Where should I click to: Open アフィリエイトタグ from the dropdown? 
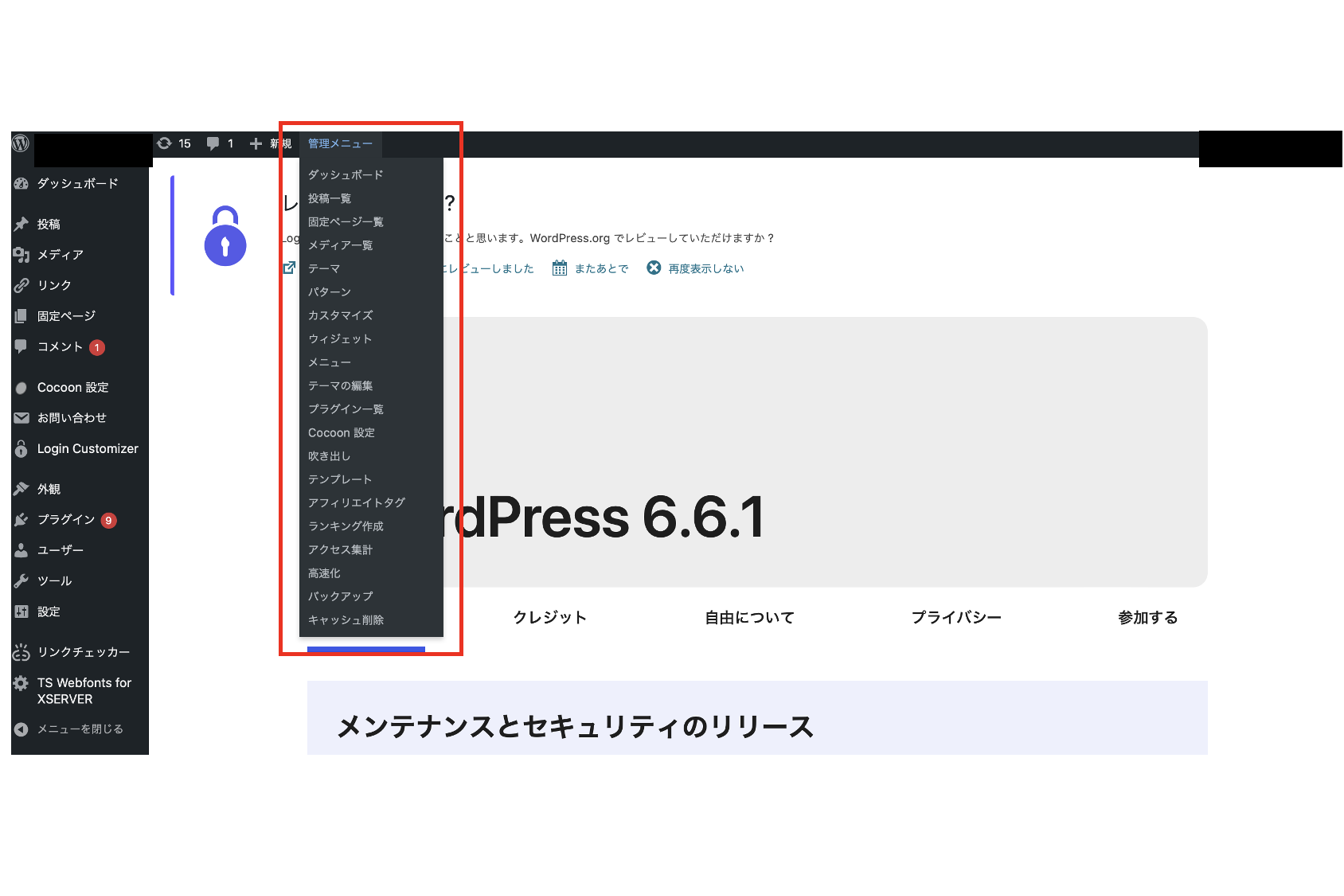(x=371, y=503)
